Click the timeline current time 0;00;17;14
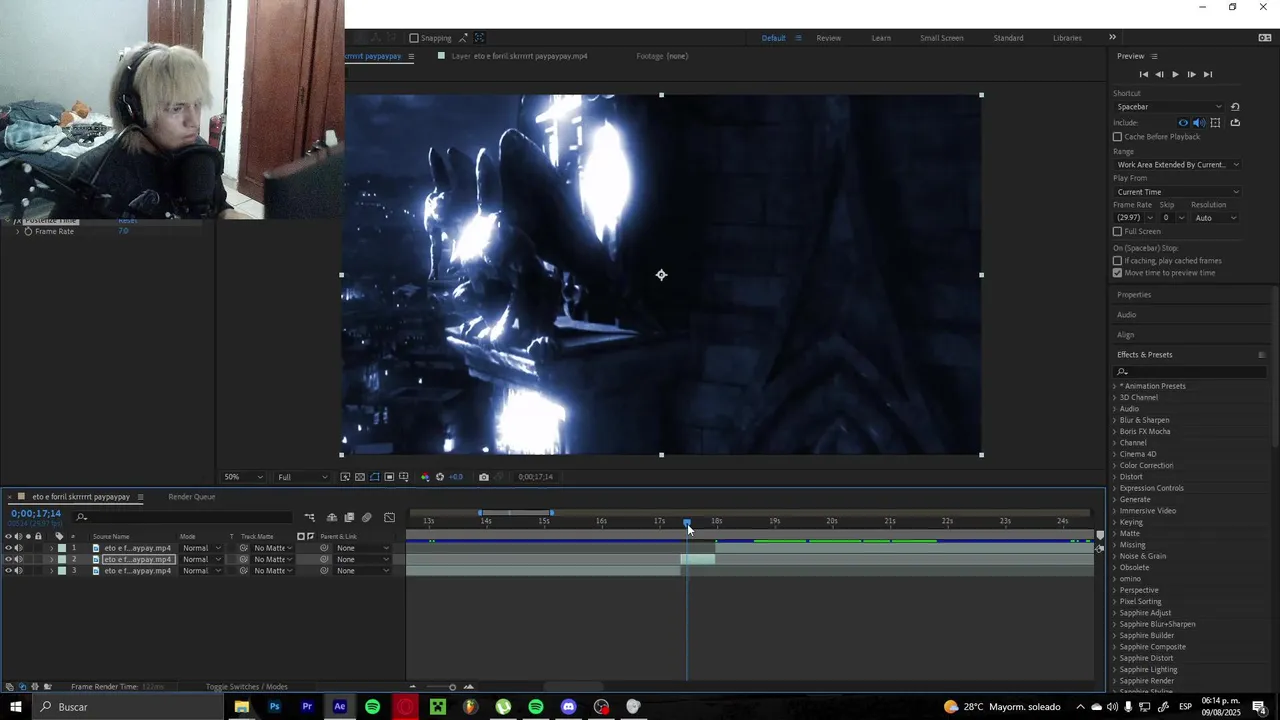The height and width of the screenshot is (720, 1280). 36,514
